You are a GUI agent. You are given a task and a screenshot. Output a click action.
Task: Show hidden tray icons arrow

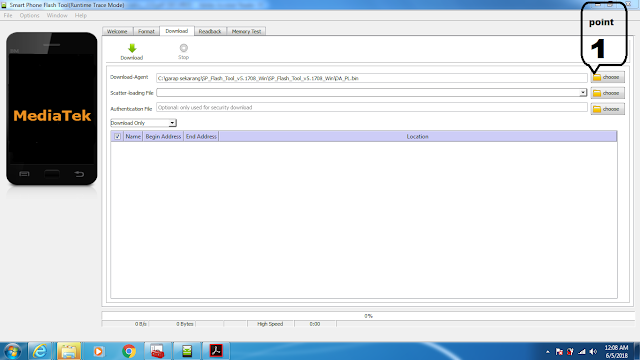tap(548, 351)
